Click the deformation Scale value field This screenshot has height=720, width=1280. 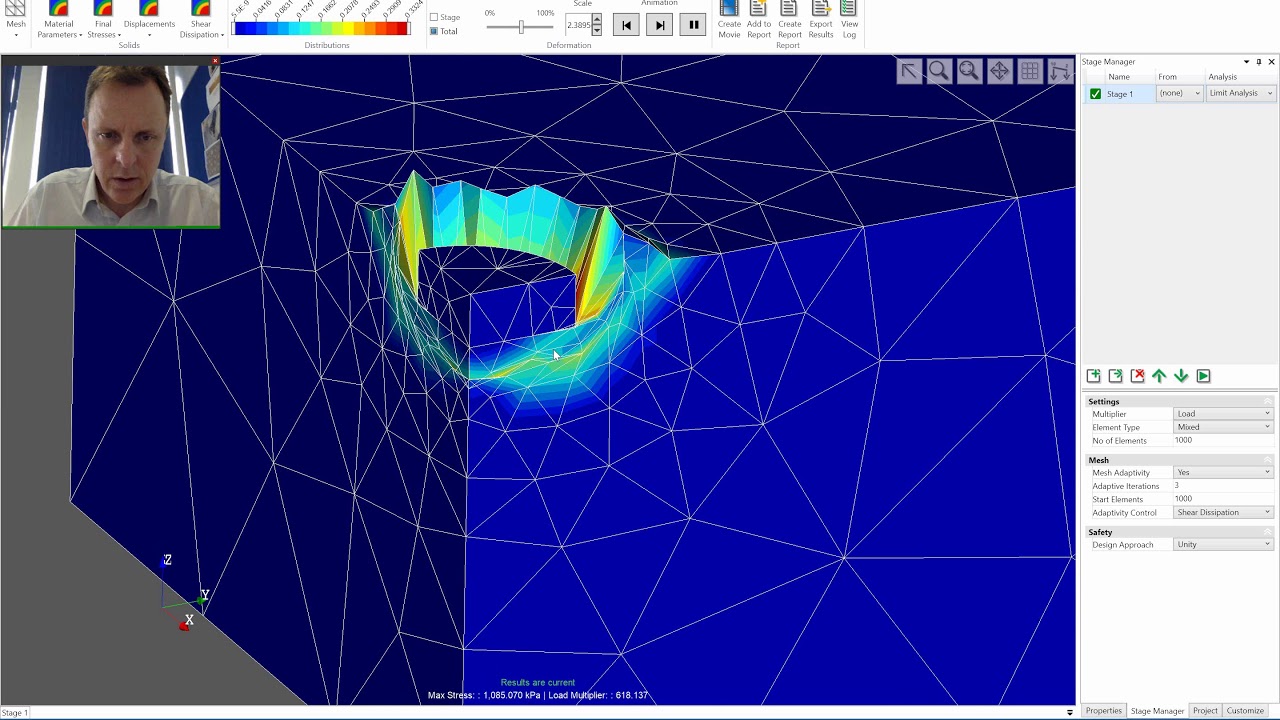coord(578,25)
